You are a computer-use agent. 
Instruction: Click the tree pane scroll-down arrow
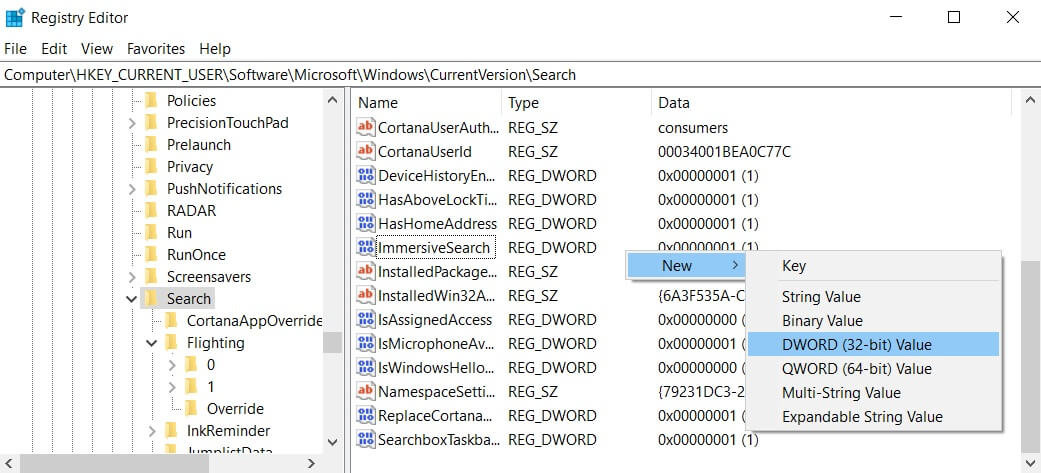click(x=332, y=441)
